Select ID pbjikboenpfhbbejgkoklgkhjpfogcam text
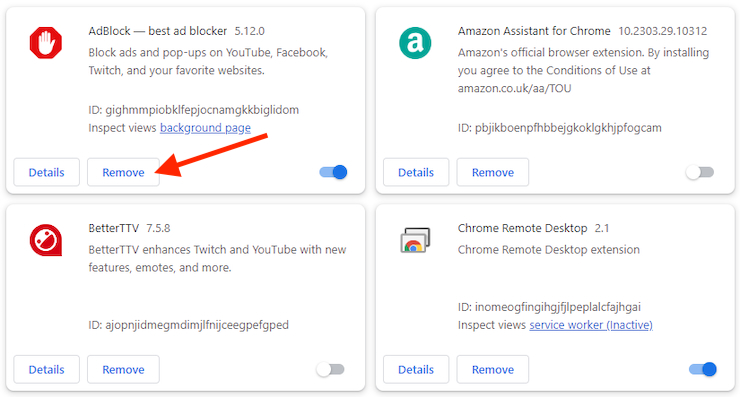 click(560, 128)
